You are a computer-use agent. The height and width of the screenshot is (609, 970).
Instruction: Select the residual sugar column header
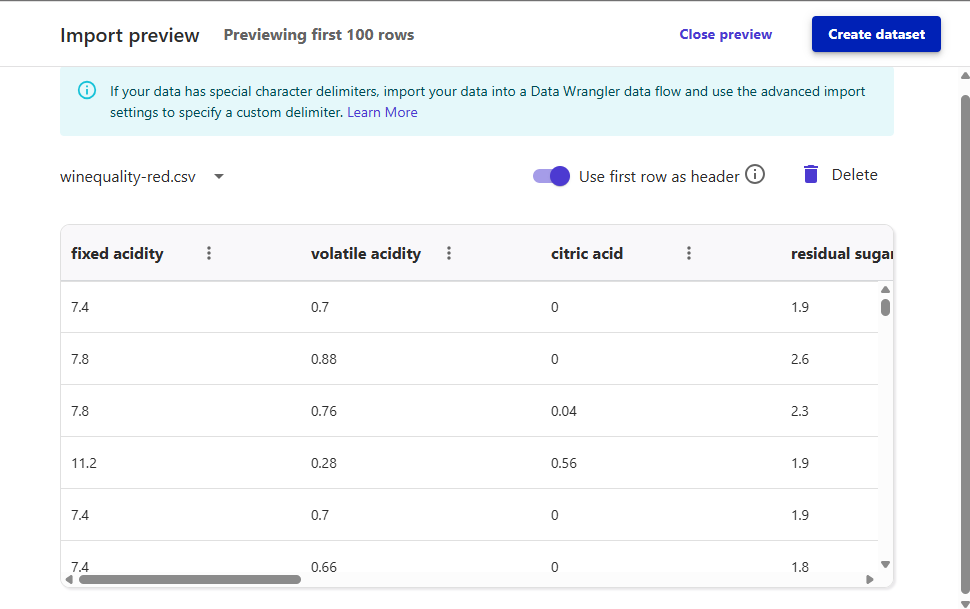838,254
